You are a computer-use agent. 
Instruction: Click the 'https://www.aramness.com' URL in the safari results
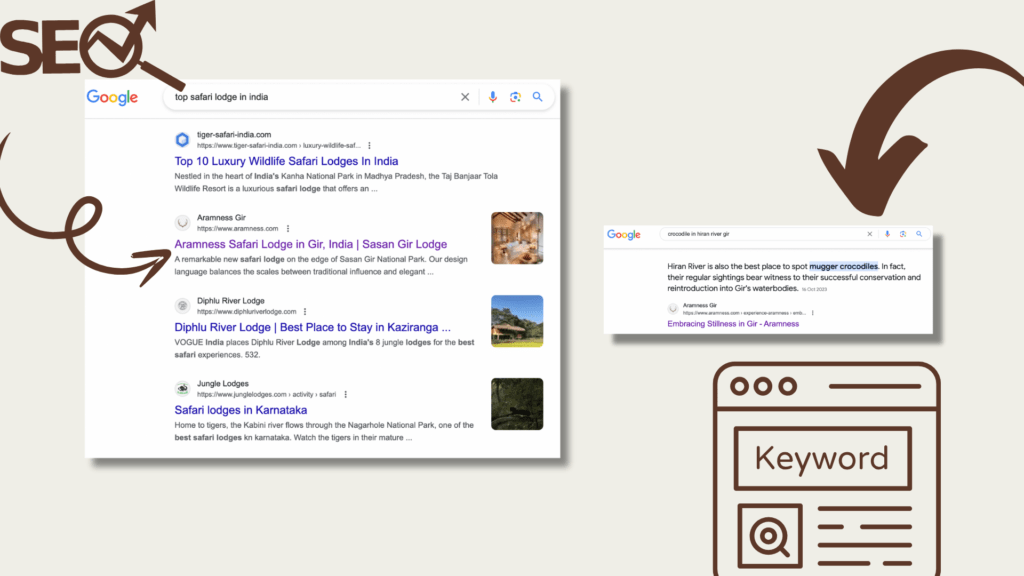coord(238,229)
